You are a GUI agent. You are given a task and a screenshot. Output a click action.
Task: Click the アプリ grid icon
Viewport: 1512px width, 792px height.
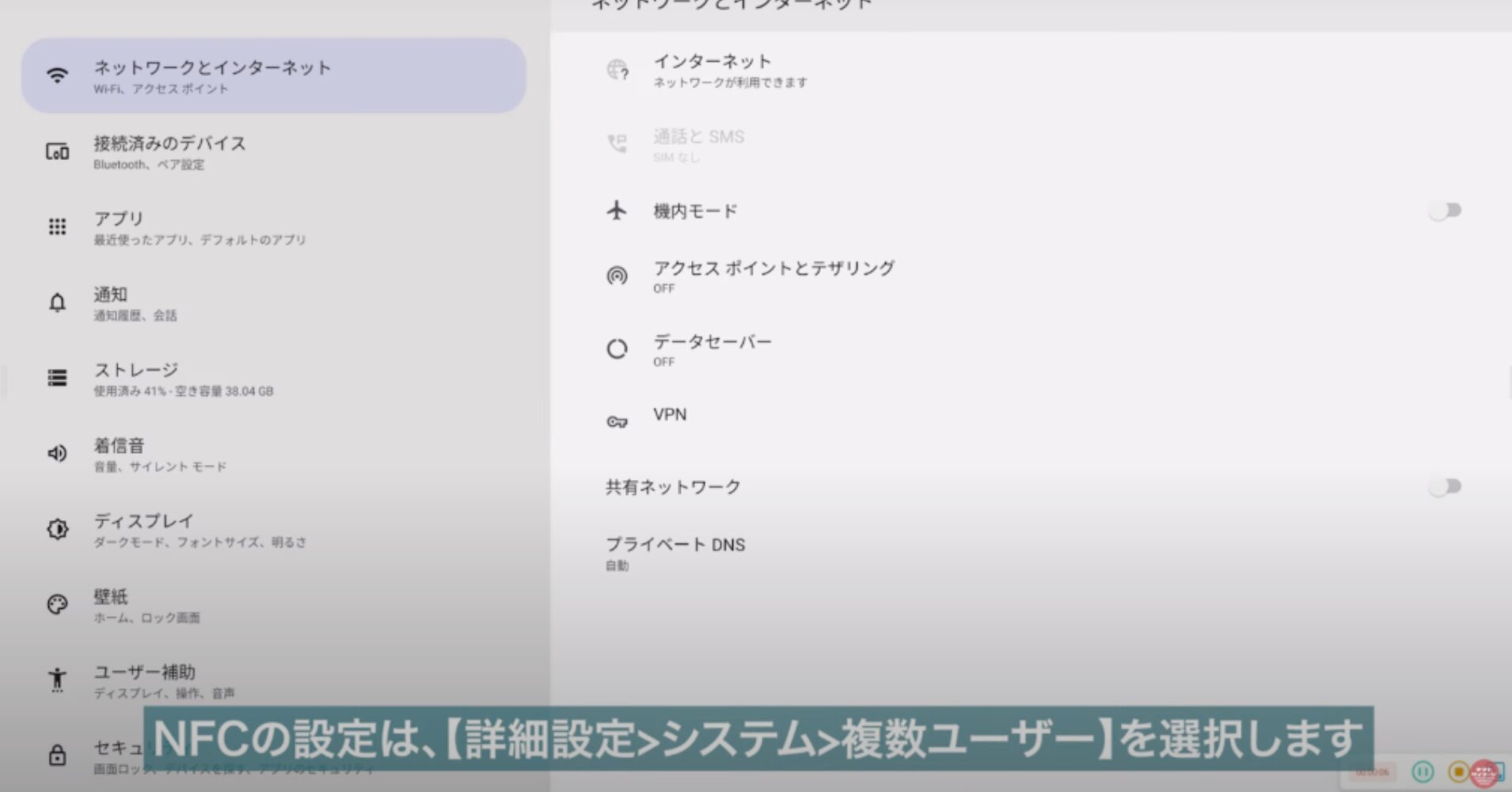(57, 227)
